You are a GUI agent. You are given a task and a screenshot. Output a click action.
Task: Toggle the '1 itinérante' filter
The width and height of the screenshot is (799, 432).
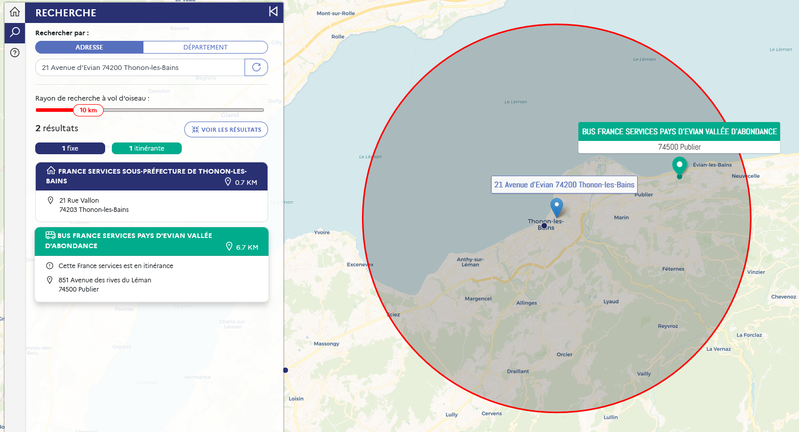pyautogui.click(x=146, y=148)
